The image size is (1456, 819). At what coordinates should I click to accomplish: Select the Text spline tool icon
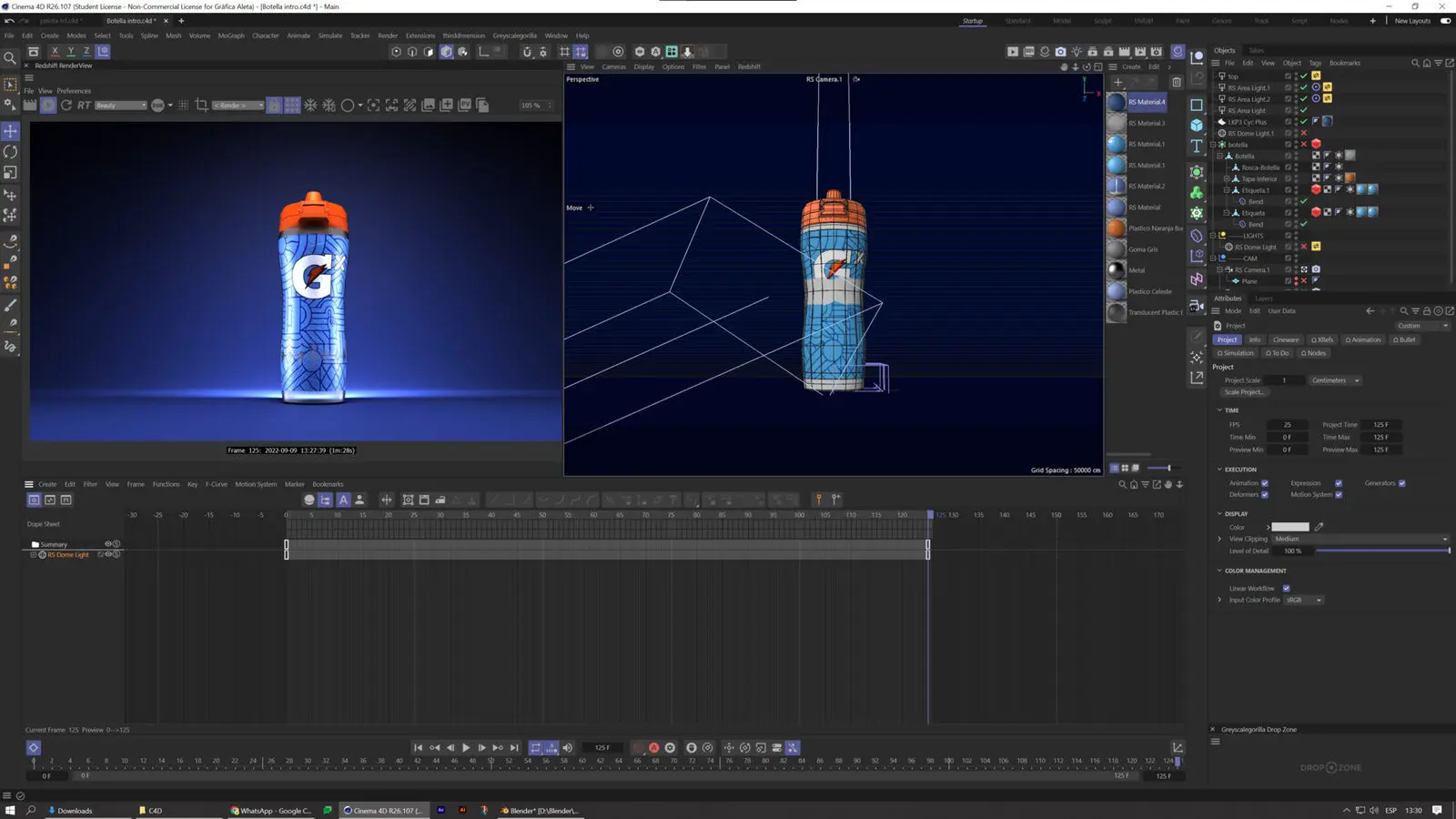1197,147
